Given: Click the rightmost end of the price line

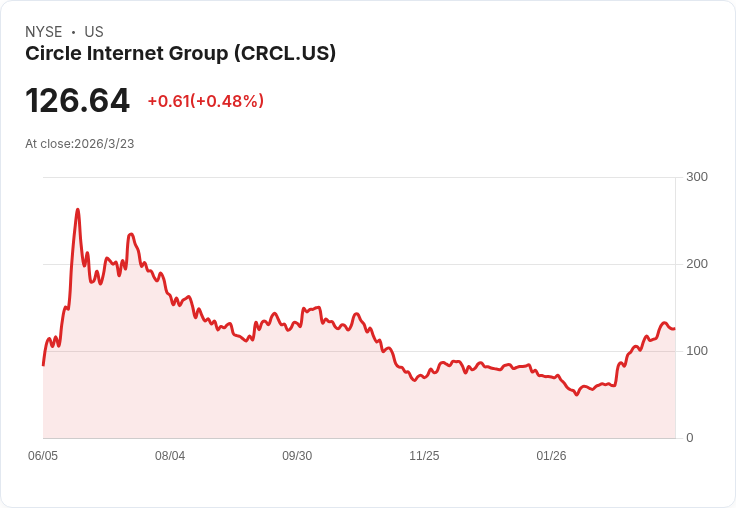Looking at the screenshot, I should 674,329.
